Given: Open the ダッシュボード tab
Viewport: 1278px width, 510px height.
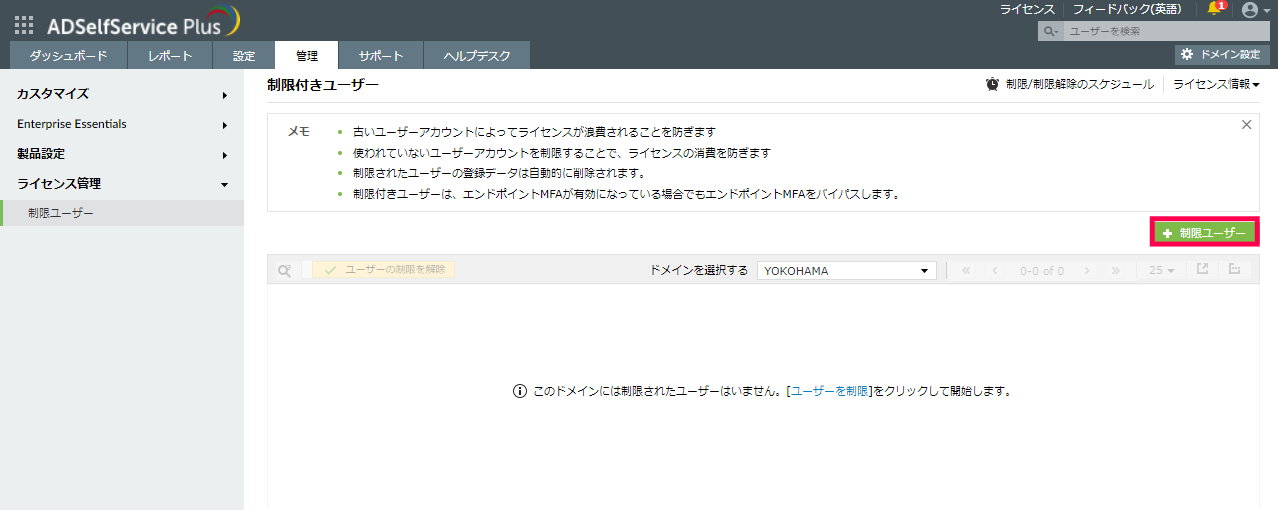Looking at the screenshot, I should click(x=68, y=56).
